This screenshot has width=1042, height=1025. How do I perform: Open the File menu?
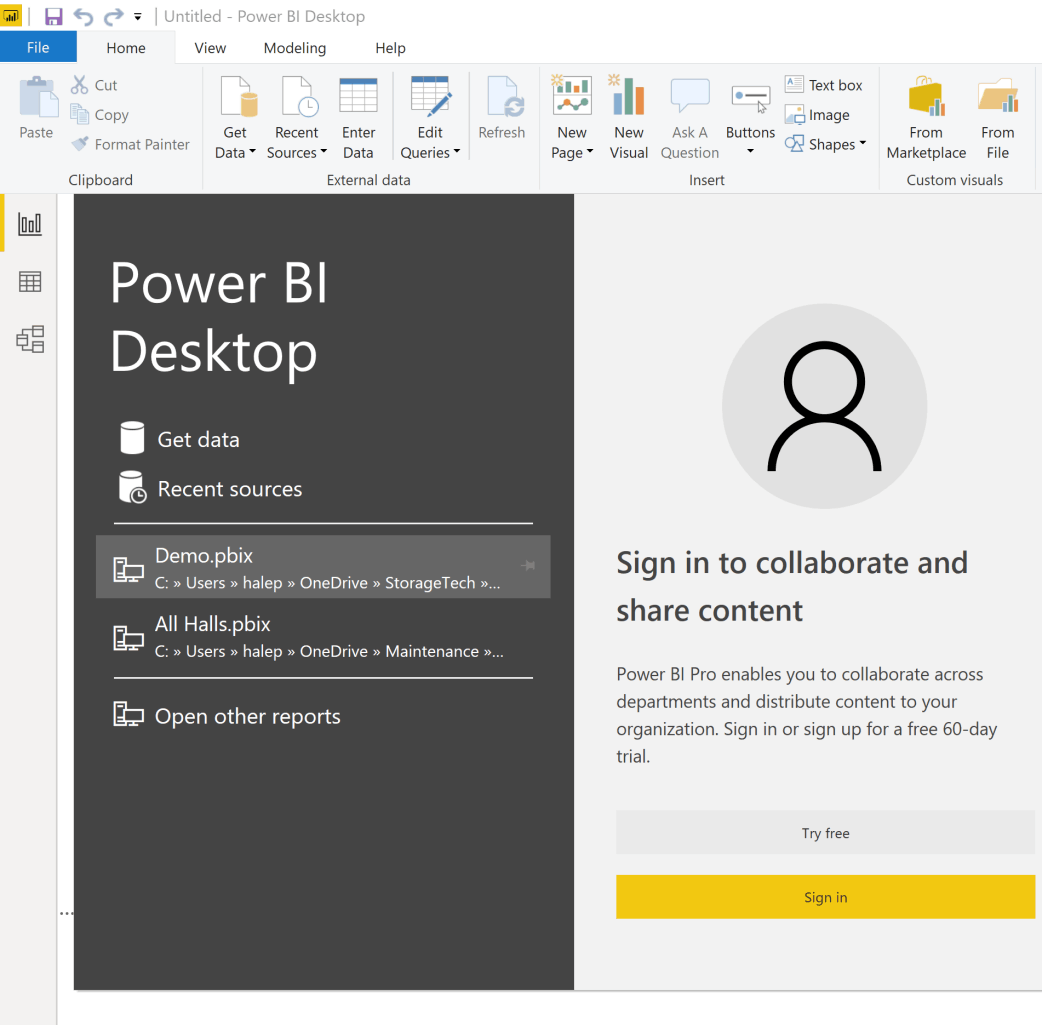[38, 48]
